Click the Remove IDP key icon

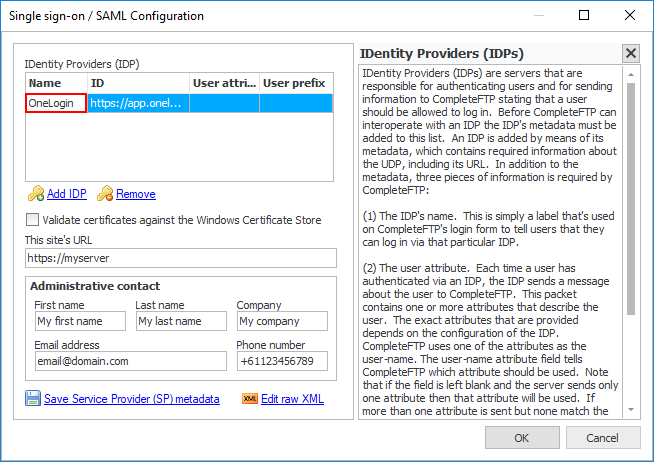tap(105, 194)
